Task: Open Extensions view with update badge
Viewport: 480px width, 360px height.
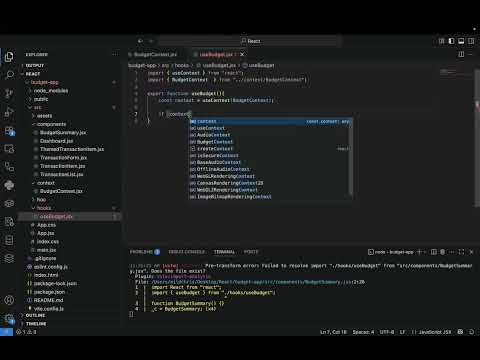Action: coord(9,131)
